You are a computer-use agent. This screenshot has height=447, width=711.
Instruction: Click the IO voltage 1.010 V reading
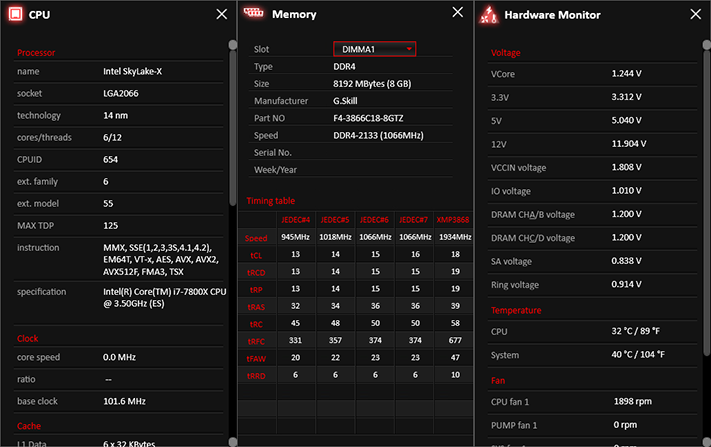click(x=626, y=191)
